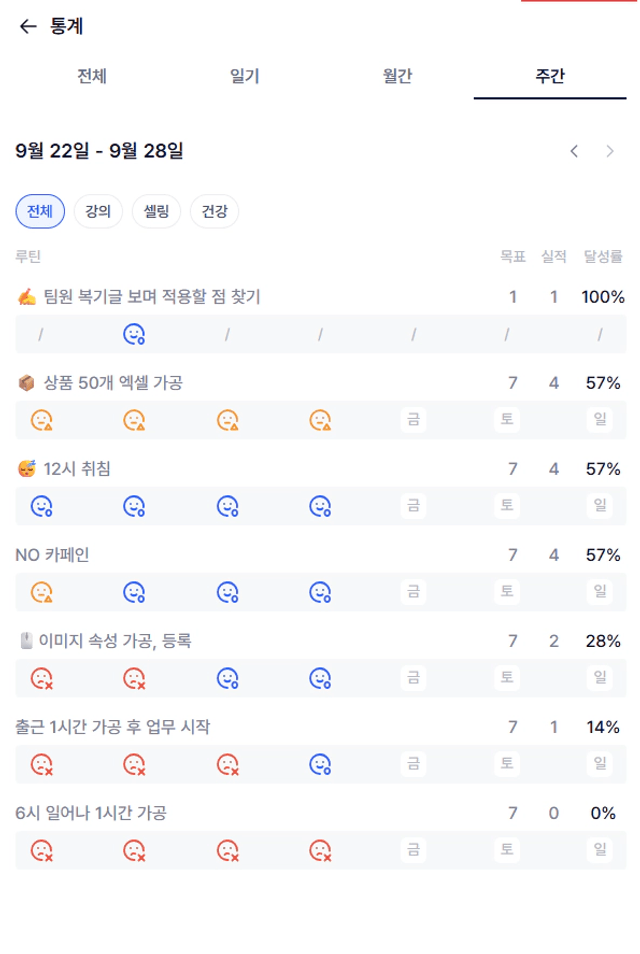The height and width of the screenshot is (954, 640).
Task: Select the 전체 category filter chip
Action: click(40, 212)
